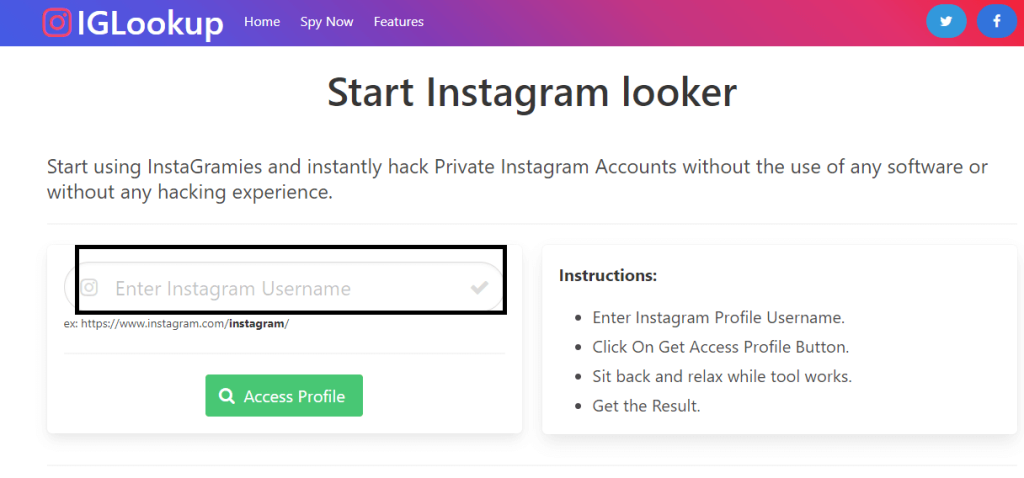This screenshot has height=478, width=1024.
Task: Select the Sit back and relax instruction
Action: [x=722, y=376]
